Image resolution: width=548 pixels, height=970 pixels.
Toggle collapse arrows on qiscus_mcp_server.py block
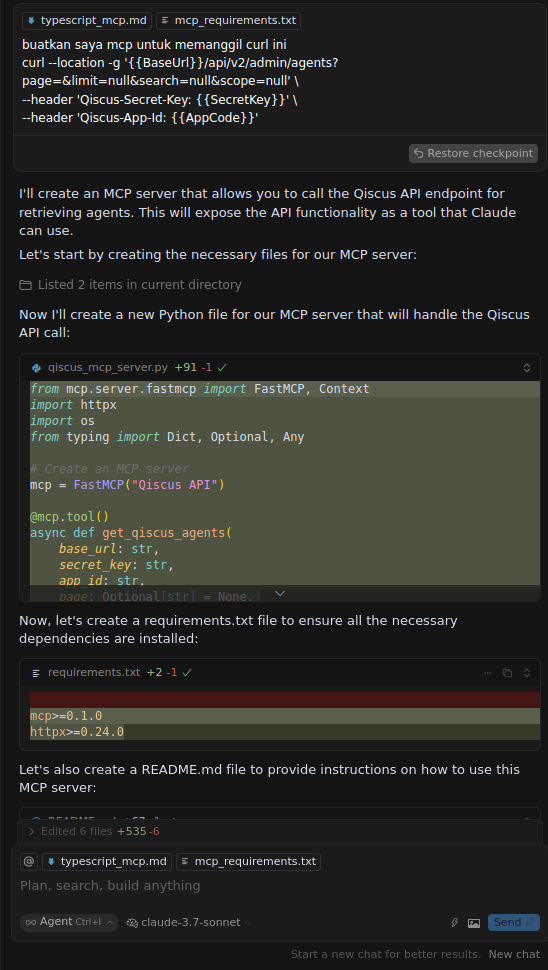pyautogui.click(x=527, y=367)
